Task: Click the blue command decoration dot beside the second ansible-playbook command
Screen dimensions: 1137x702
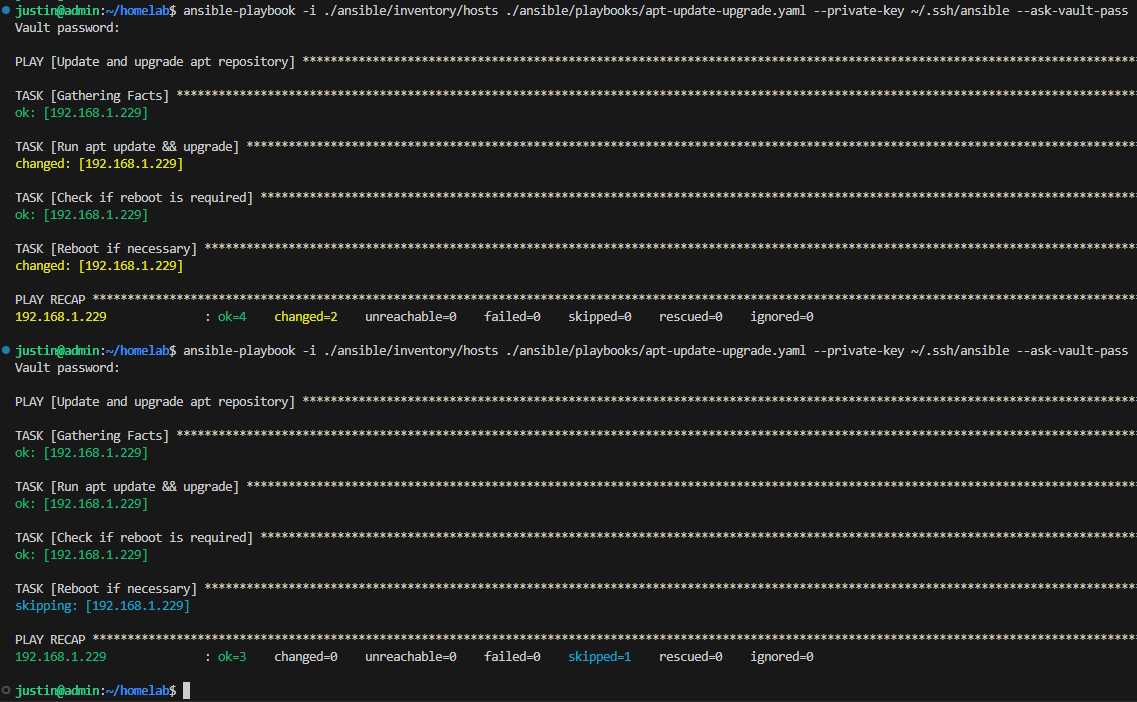Action: pos(7,351)
